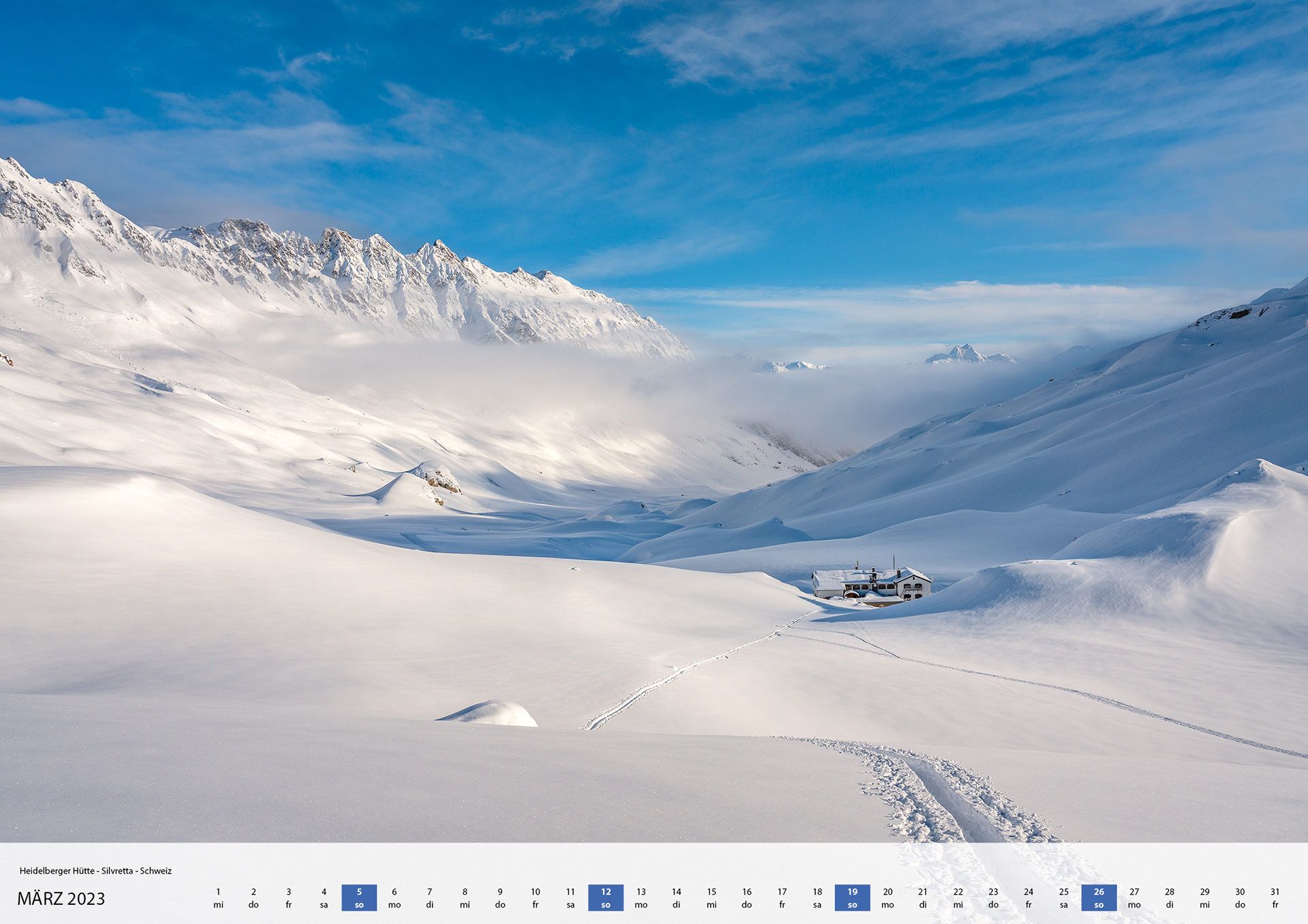Select calendar day '28 di'

click(1170, 898)
